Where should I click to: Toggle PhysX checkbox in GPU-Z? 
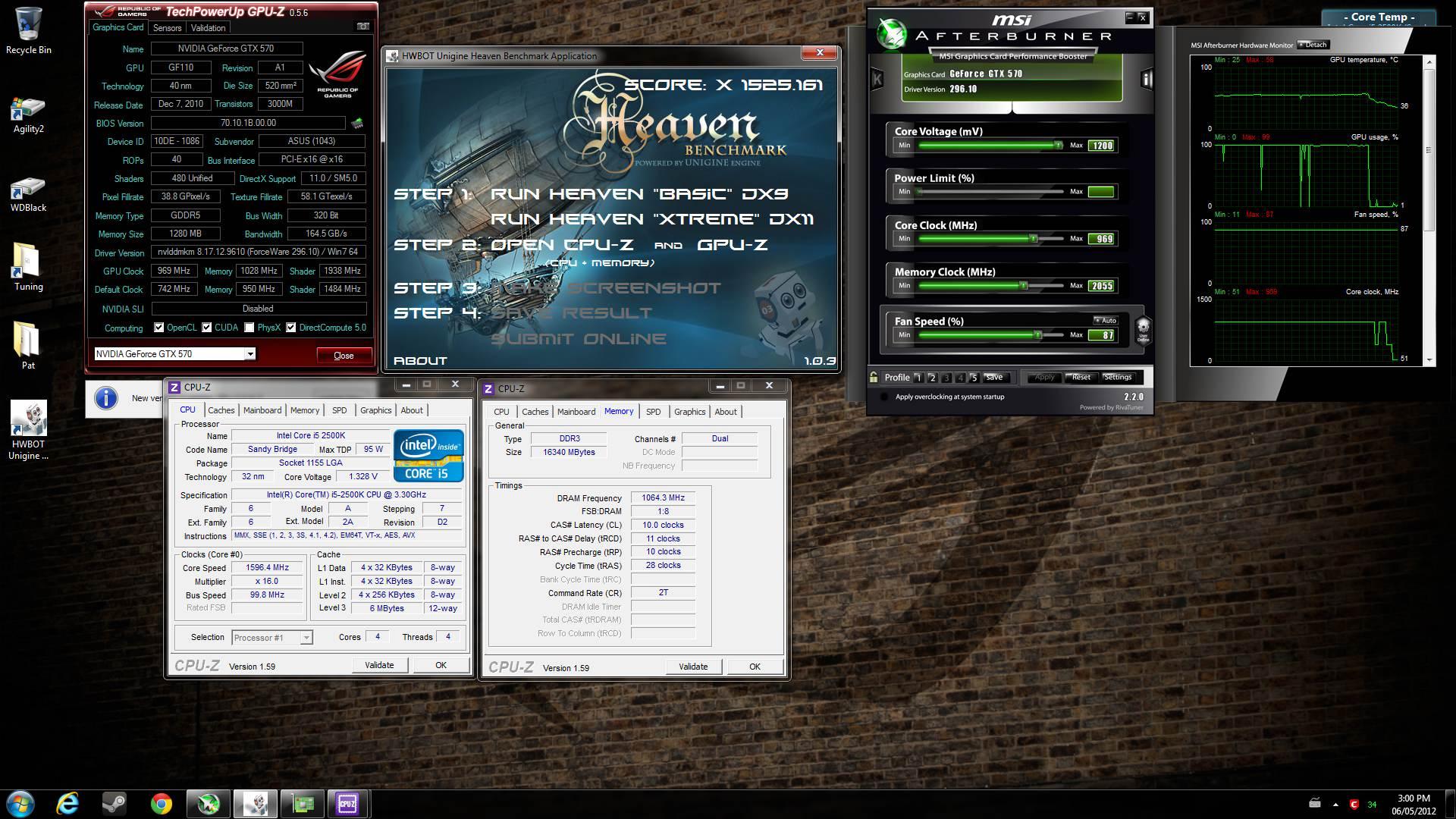click(249, 328)
